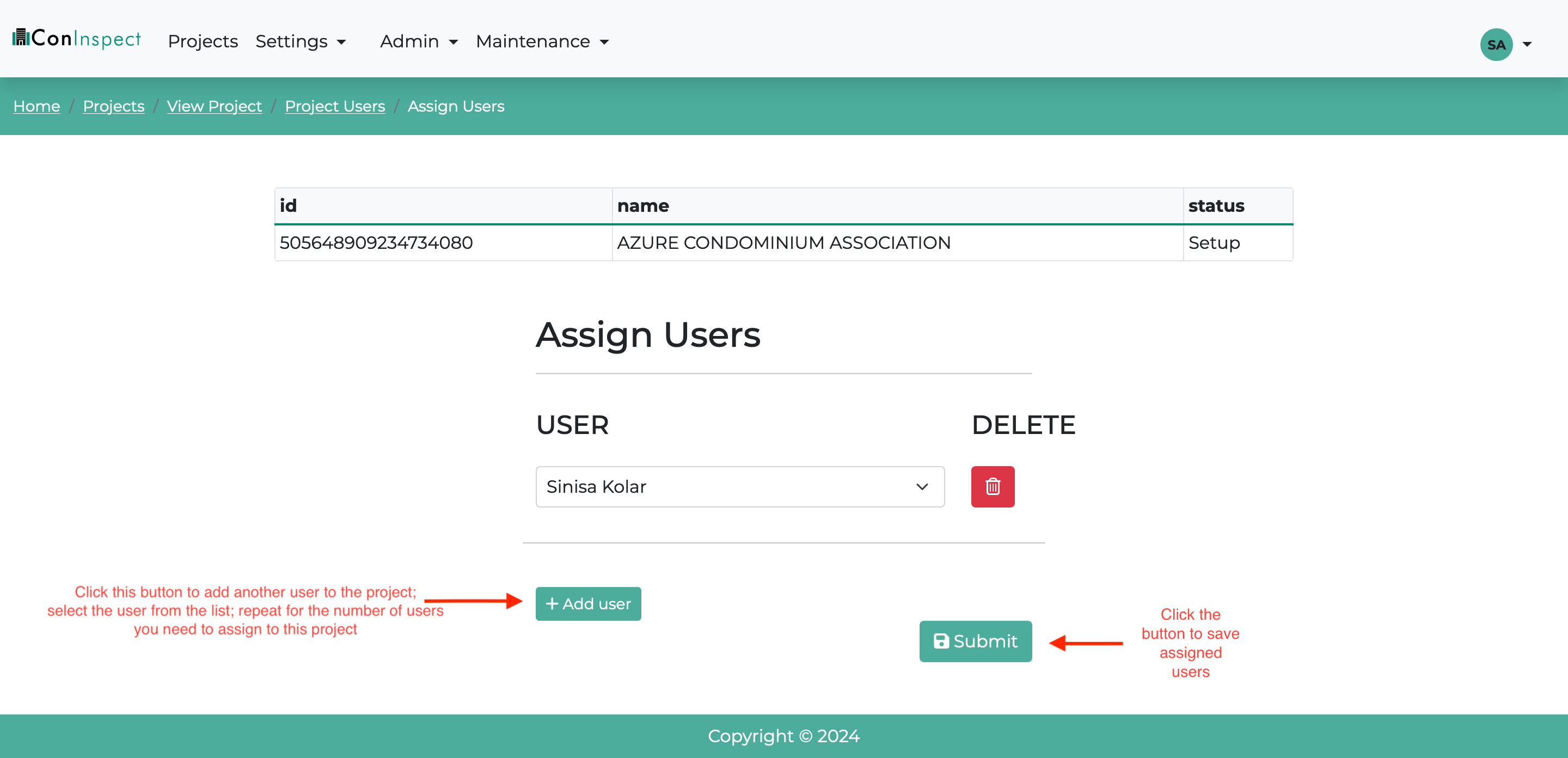This screenshot has width=1568, height=758.
Task: Click the SA user avatar
Action: tap(1496, 45)
